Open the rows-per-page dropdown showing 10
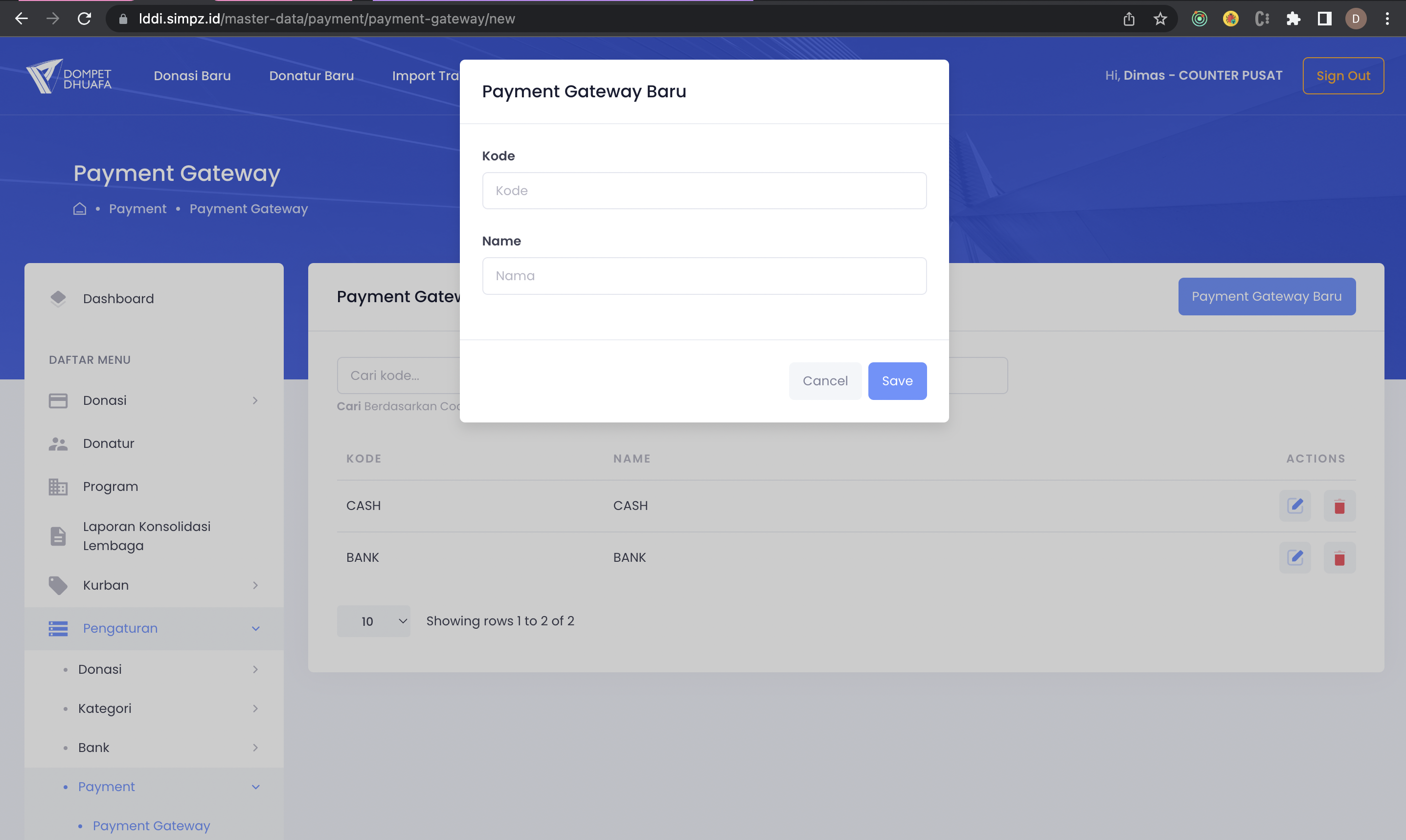 [374, 621]
